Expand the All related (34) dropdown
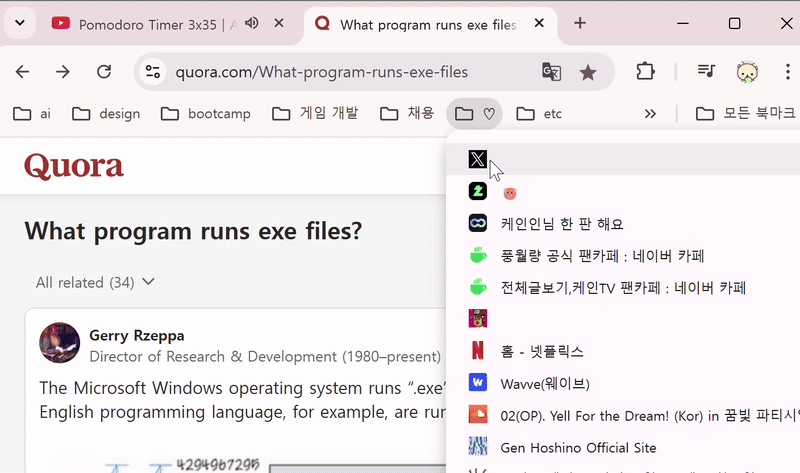The width and height of the screenshot is (800, 473). pos(95,282)
